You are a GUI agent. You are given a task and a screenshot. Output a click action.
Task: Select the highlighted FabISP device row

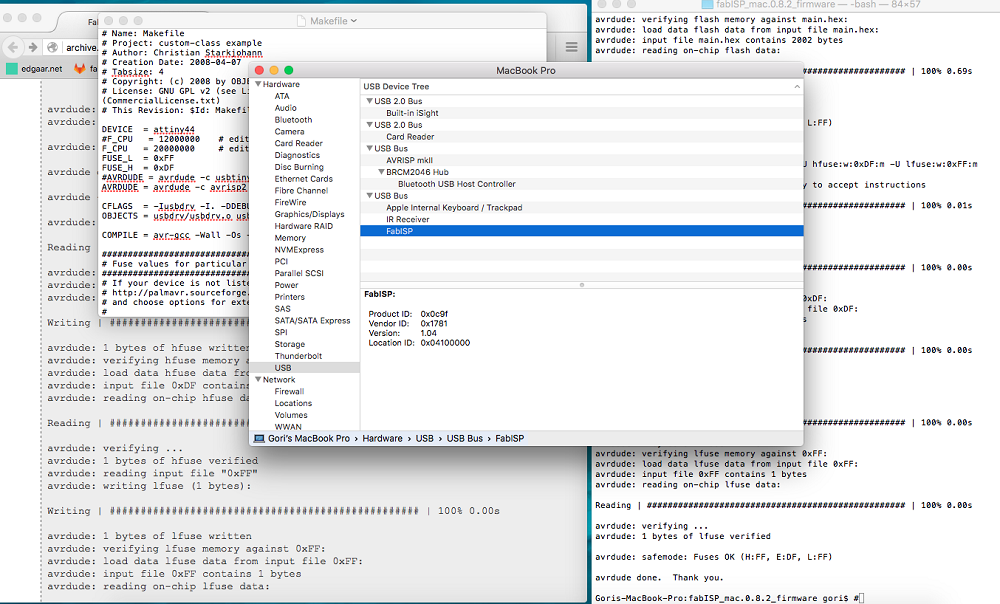point(582,231)
